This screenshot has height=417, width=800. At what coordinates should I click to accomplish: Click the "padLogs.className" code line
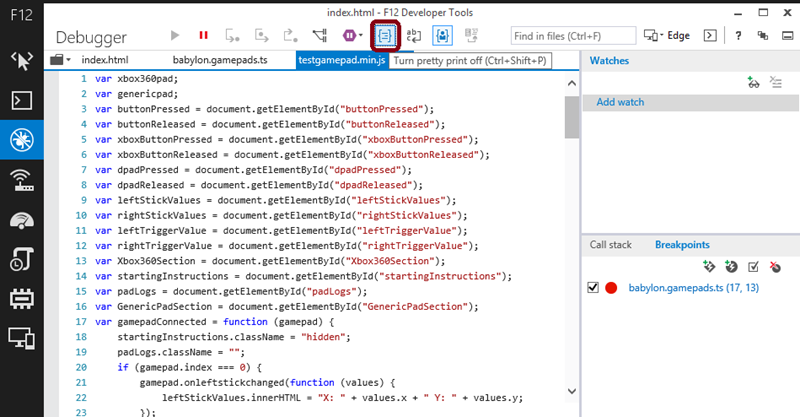181,353
